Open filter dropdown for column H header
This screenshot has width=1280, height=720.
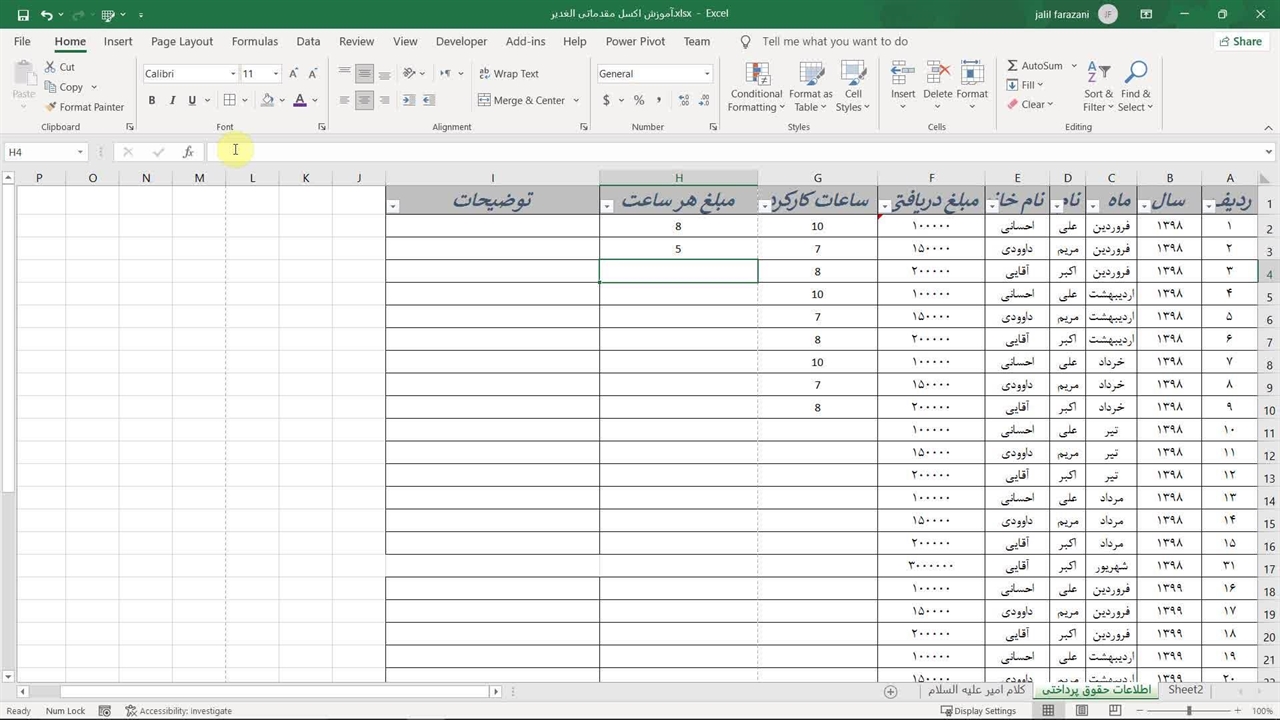tap(607, 206)
